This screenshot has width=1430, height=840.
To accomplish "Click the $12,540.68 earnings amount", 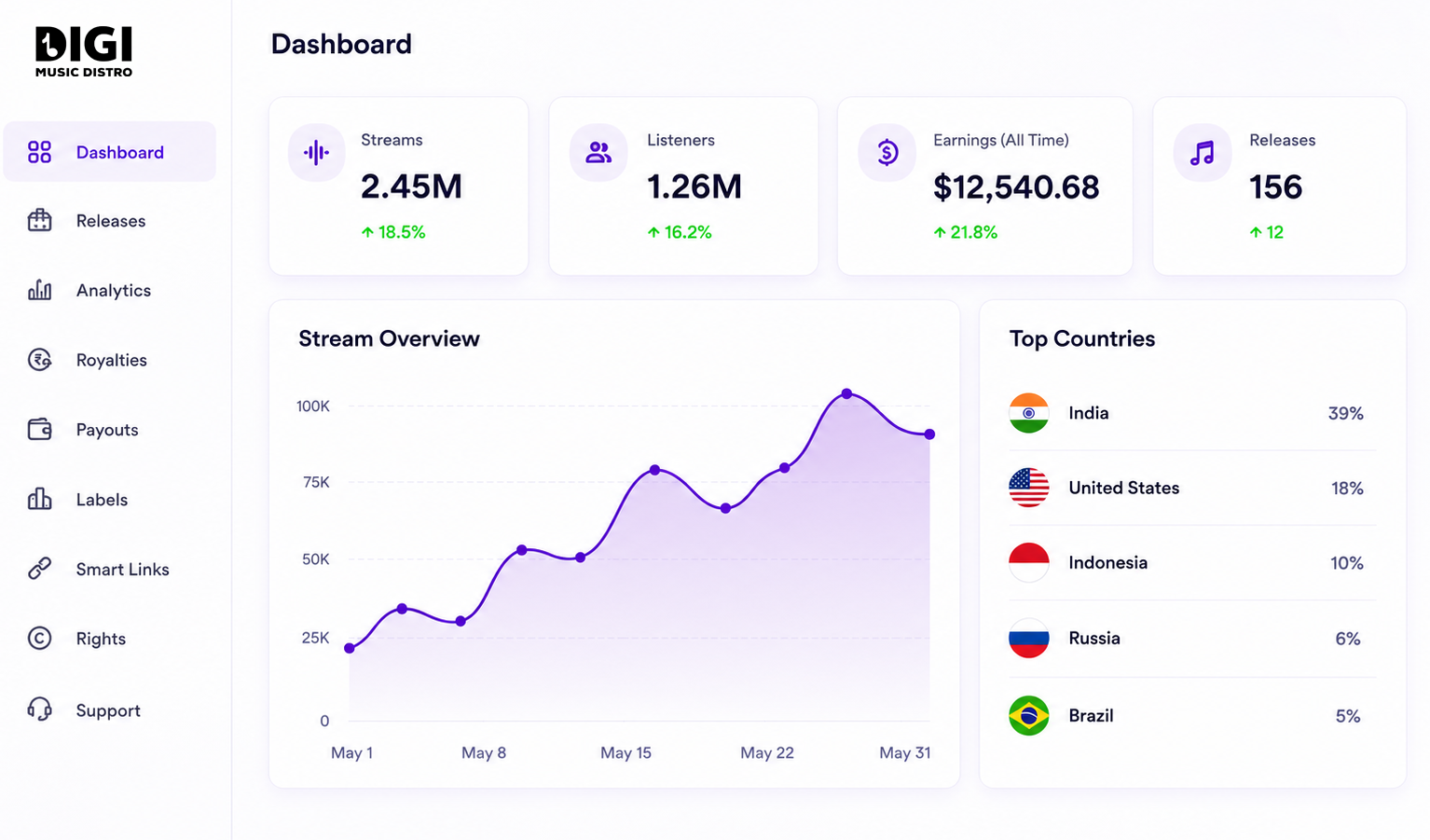I will [1016, 187].
